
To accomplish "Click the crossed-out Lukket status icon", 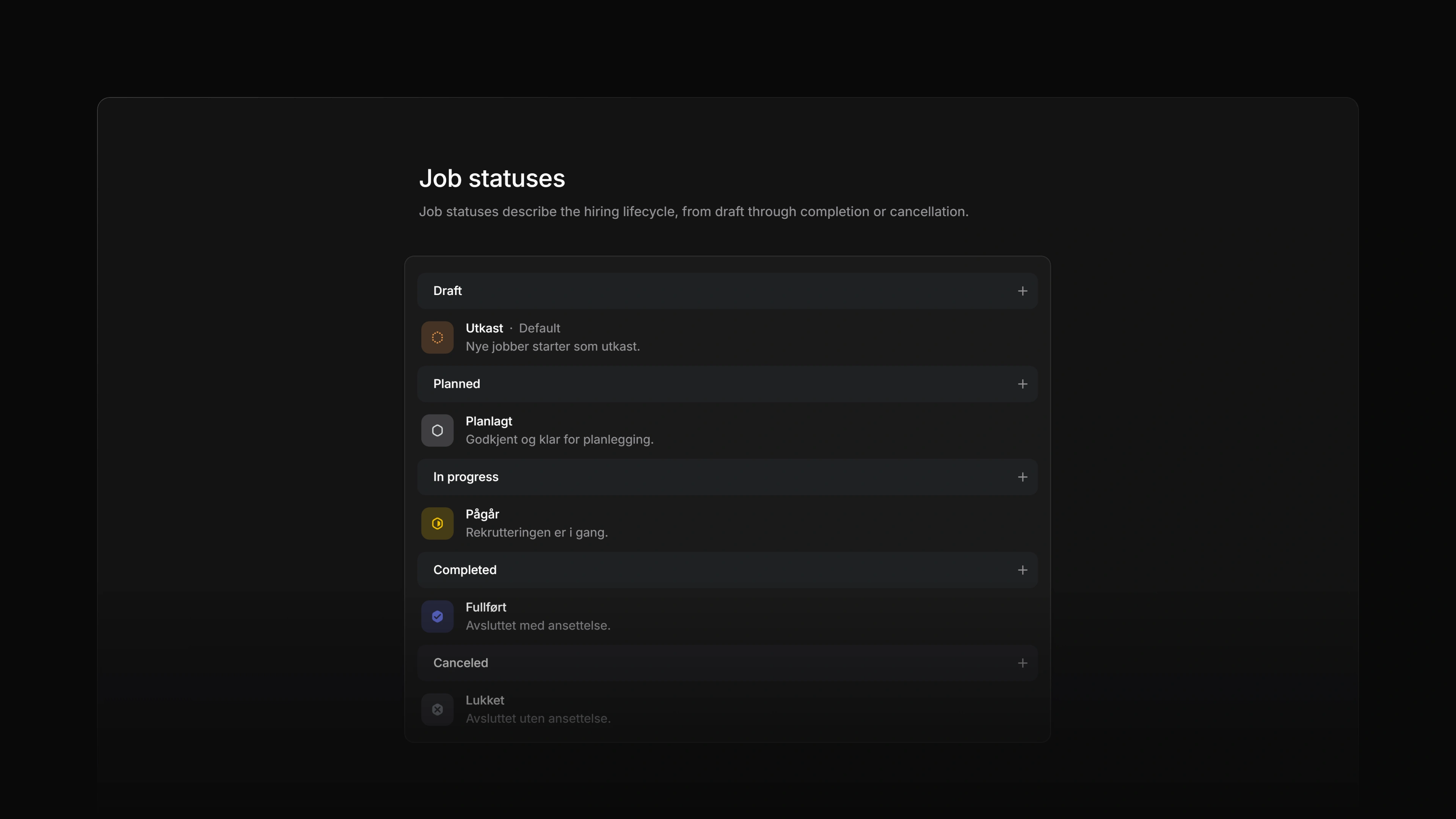I will coord(437,709).
